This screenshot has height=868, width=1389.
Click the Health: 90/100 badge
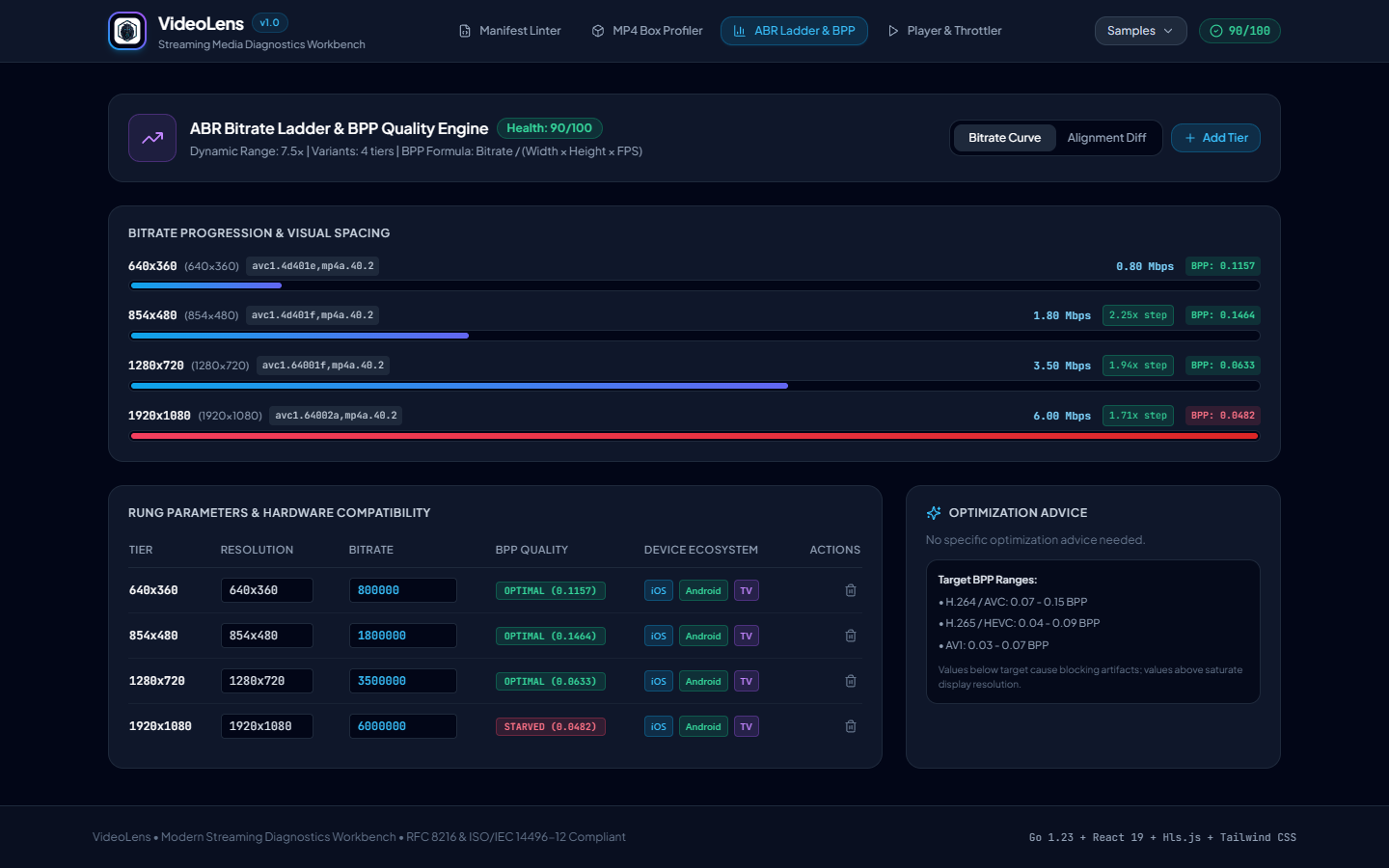pyautogui.click(x=550, y=128)
